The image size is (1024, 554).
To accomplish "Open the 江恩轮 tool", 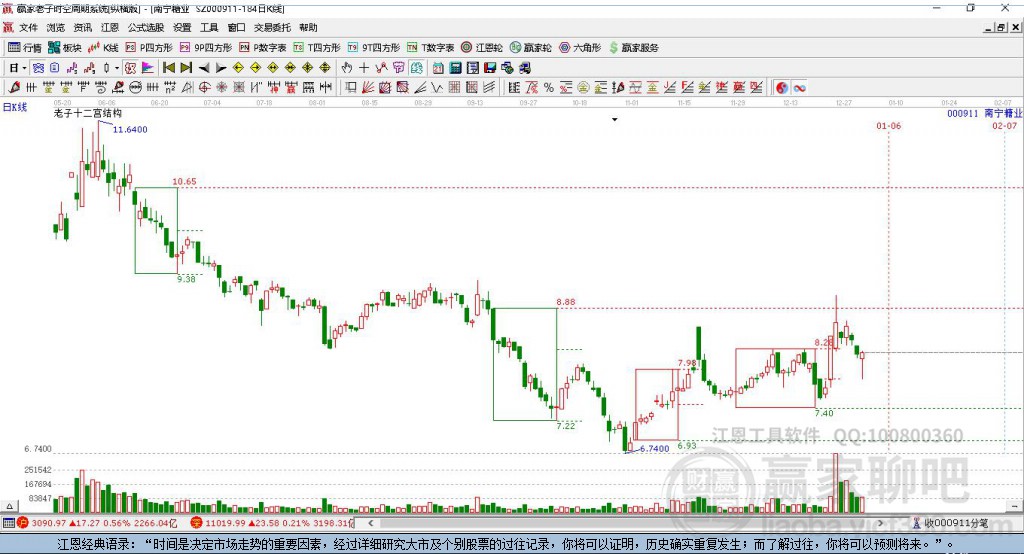I will click(x=482, y=48).
